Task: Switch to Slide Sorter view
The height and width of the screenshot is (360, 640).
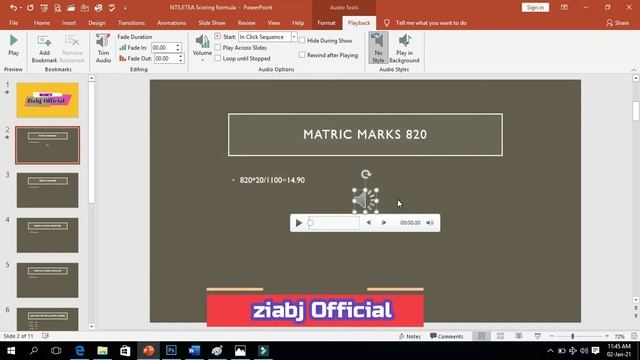Action: [500, 336]
